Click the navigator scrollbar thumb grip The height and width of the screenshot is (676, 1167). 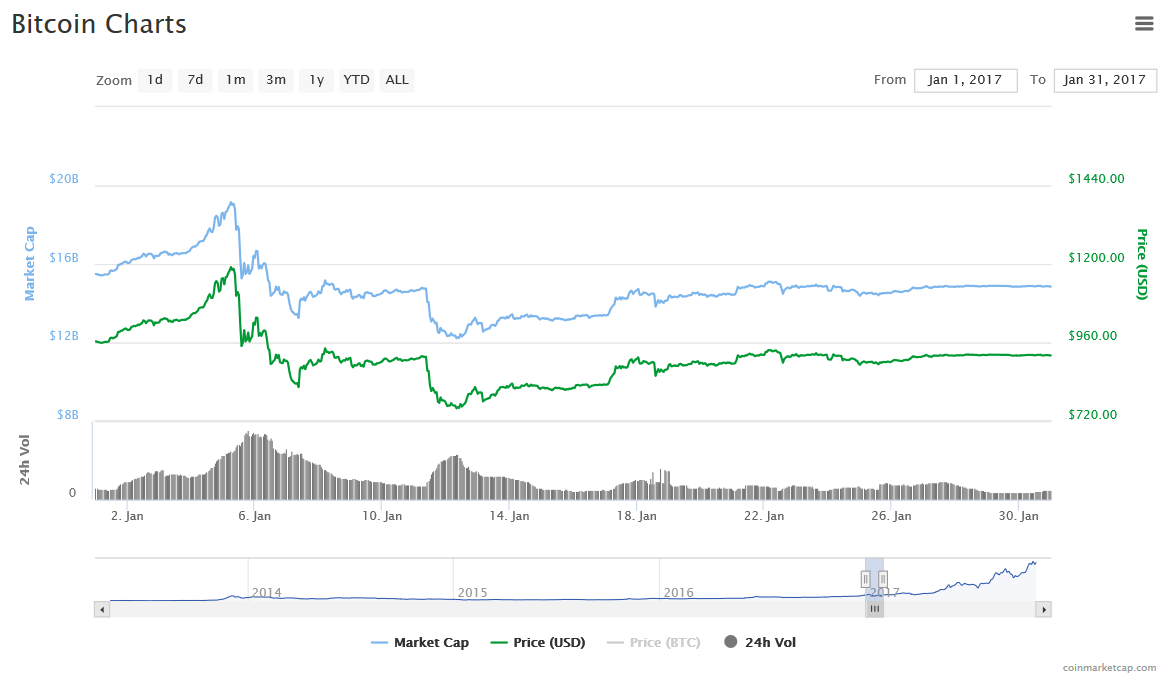(x=875, y=610)
